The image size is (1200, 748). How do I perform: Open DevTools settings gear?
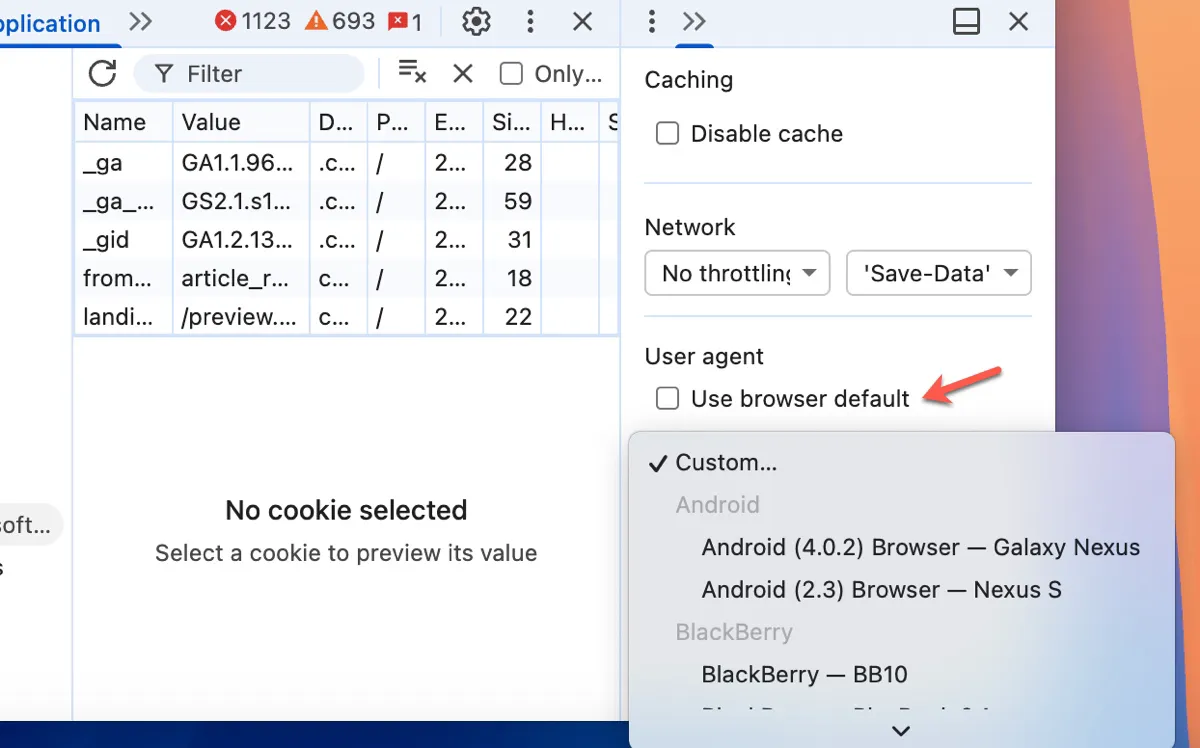pyautogui.click(x=476, y=22)
